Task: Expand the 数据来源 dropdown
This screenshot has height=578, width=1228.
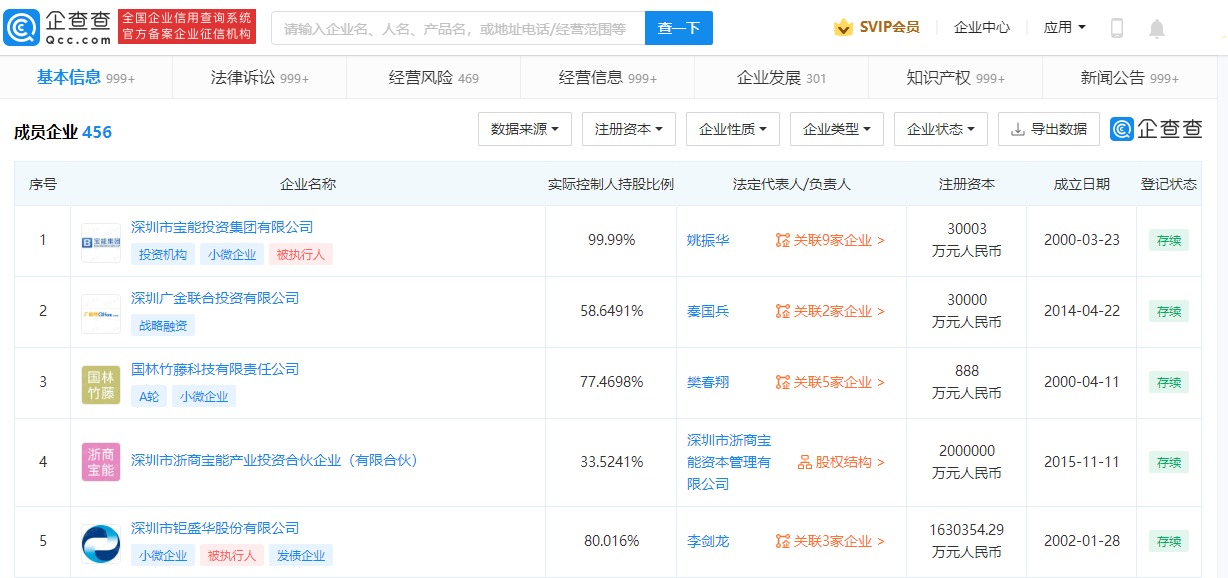Action: [x=525, y=129]
